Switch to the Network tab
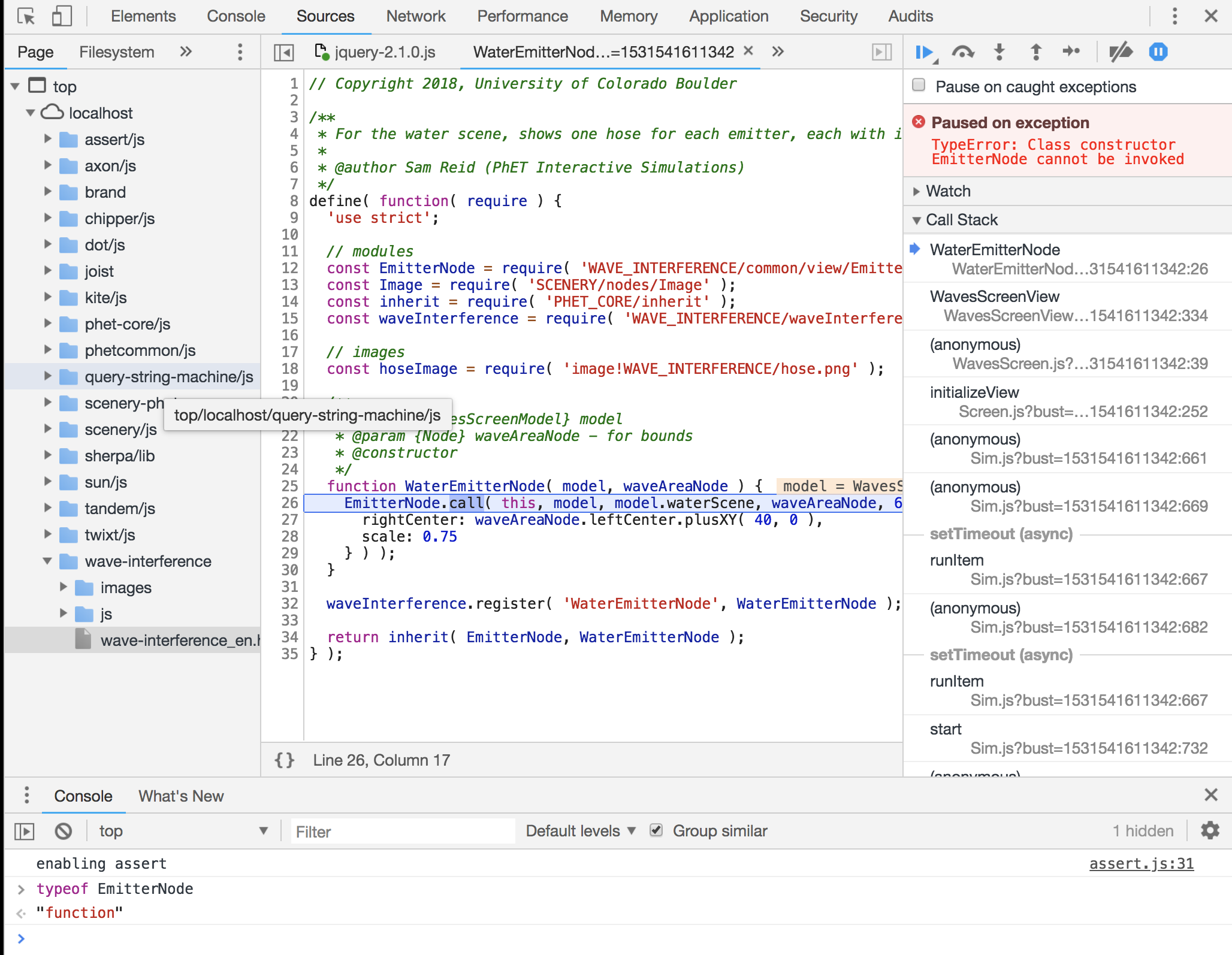Screen dimensions: 1232x955 point(415,16)
